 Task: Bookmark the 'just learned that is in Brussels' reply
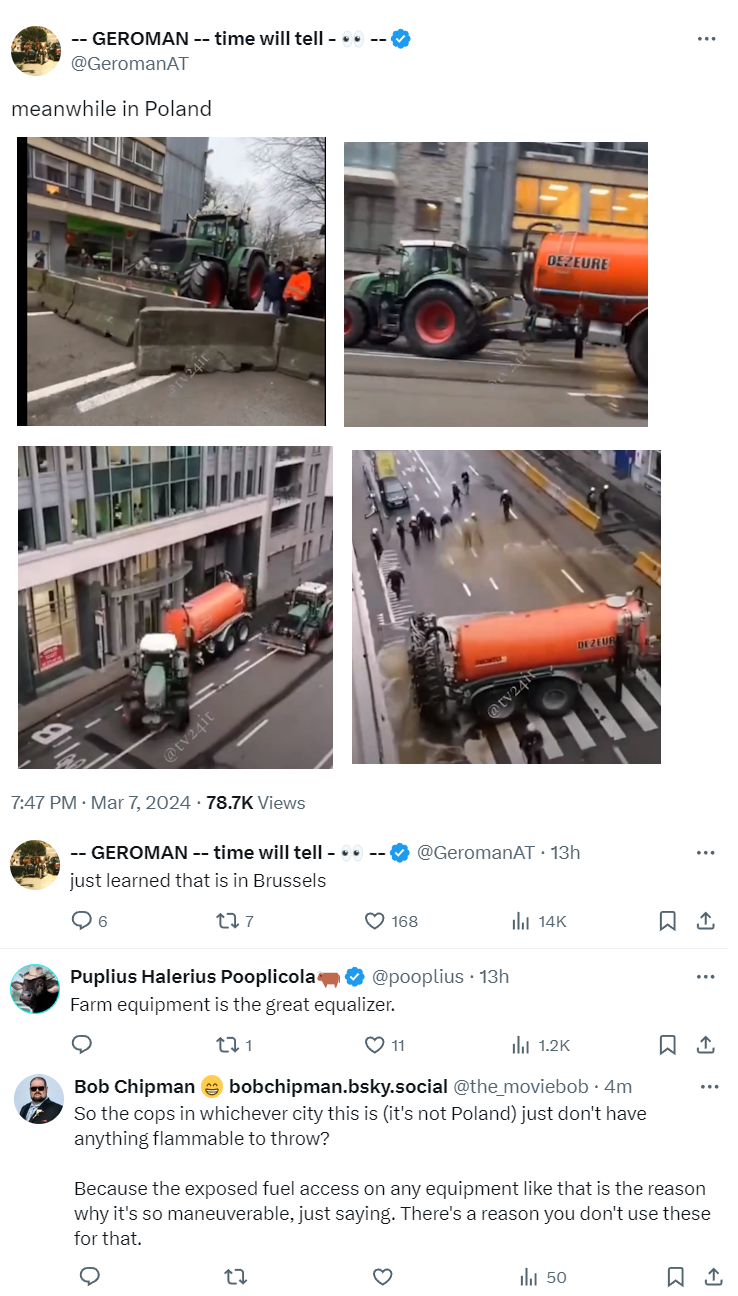pyautogui.click(x=668, y=921)
